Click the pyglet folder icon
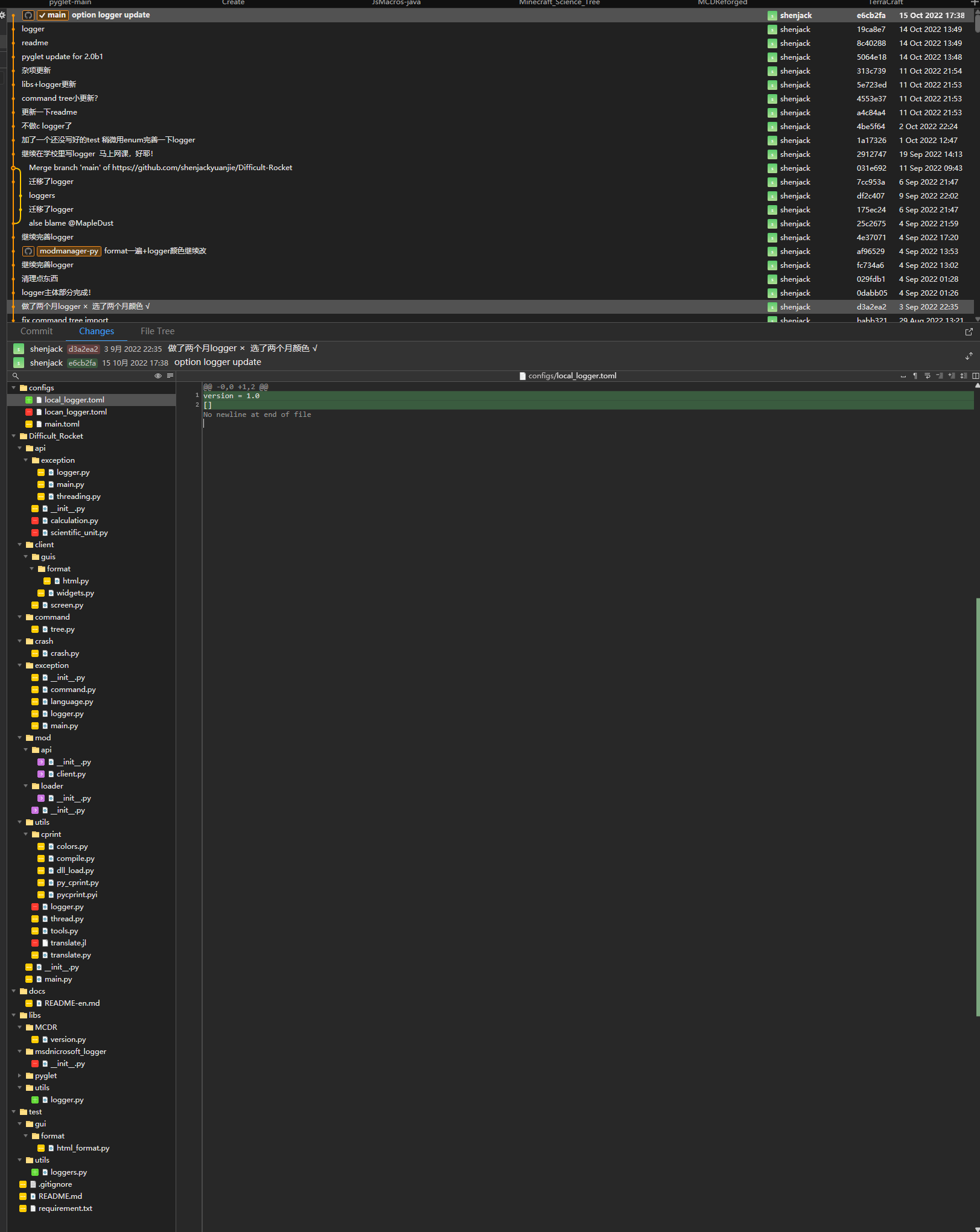This screenshot has width=980, height=1232. coord(30,1076)
